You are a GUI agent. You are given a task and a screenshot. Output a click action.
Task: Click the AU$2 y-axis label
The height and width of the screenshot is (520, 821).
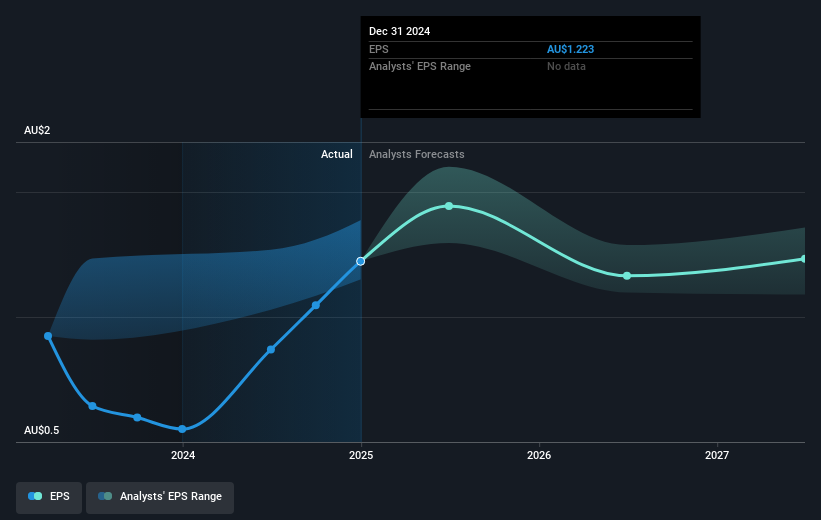(x=37, y=130)
